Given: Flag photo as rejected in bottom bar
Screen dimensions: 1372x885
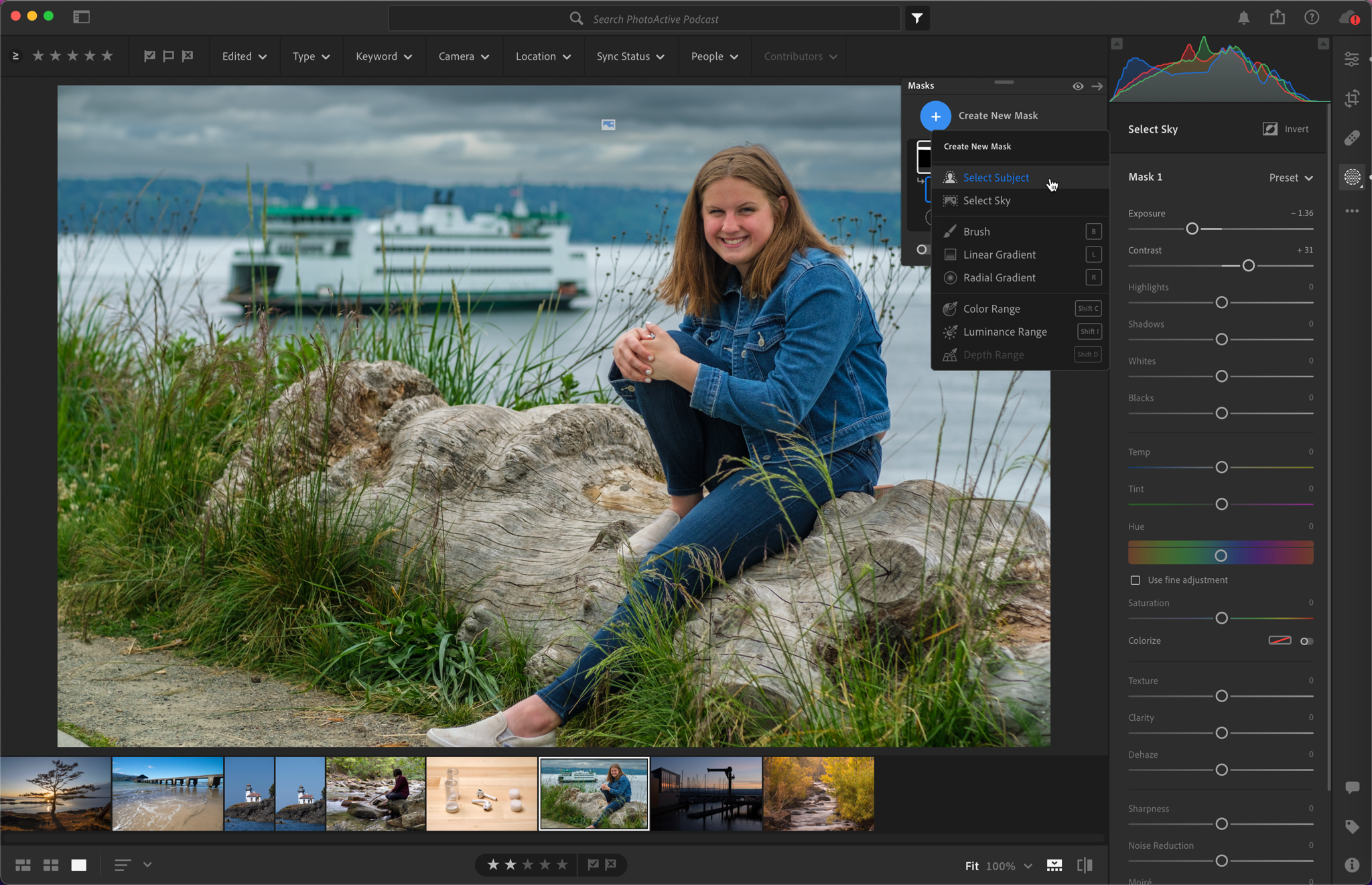Looking at the screenshot, I should tap(610, 865).
